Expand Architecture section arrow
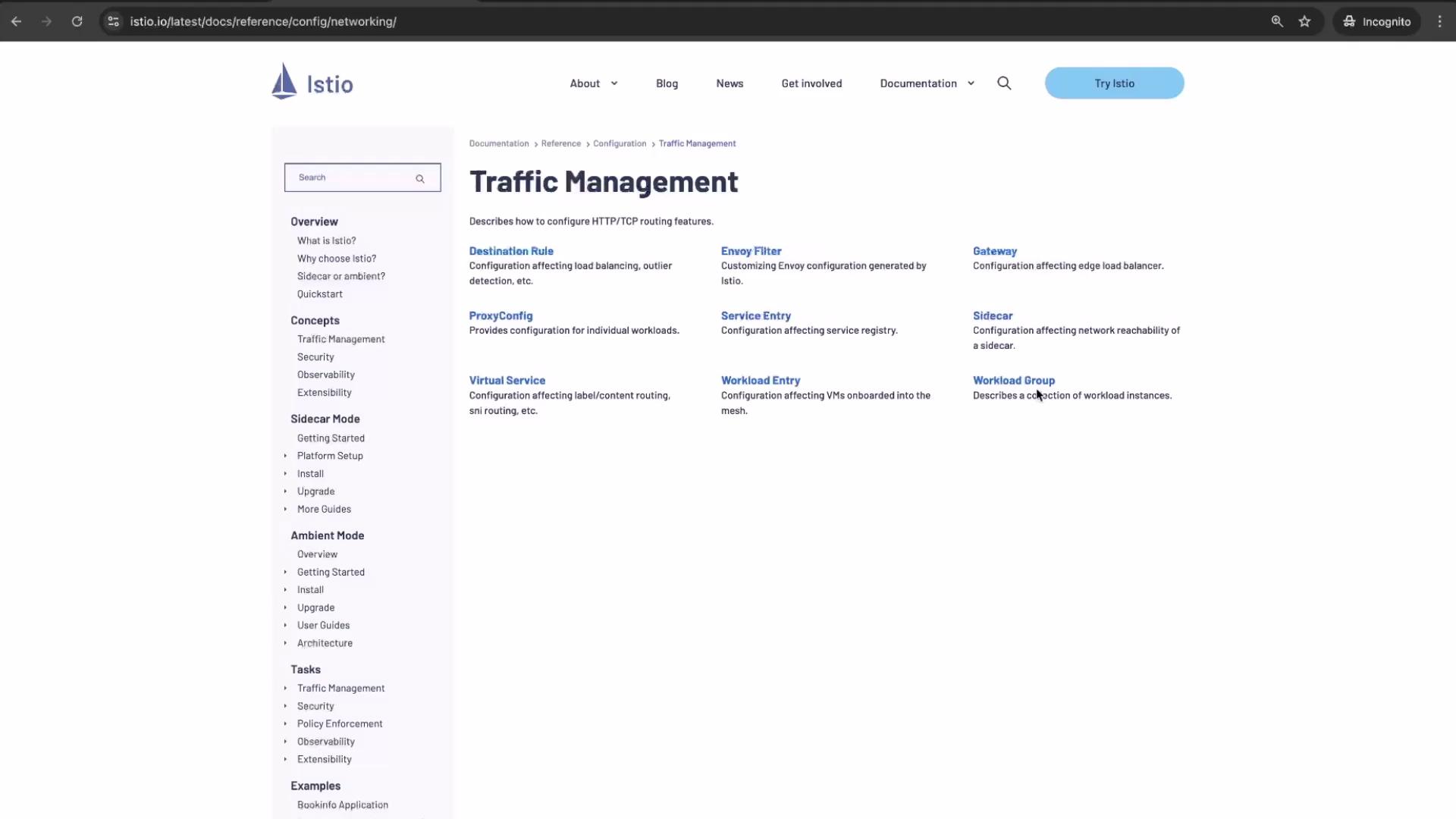 point(285,643)
